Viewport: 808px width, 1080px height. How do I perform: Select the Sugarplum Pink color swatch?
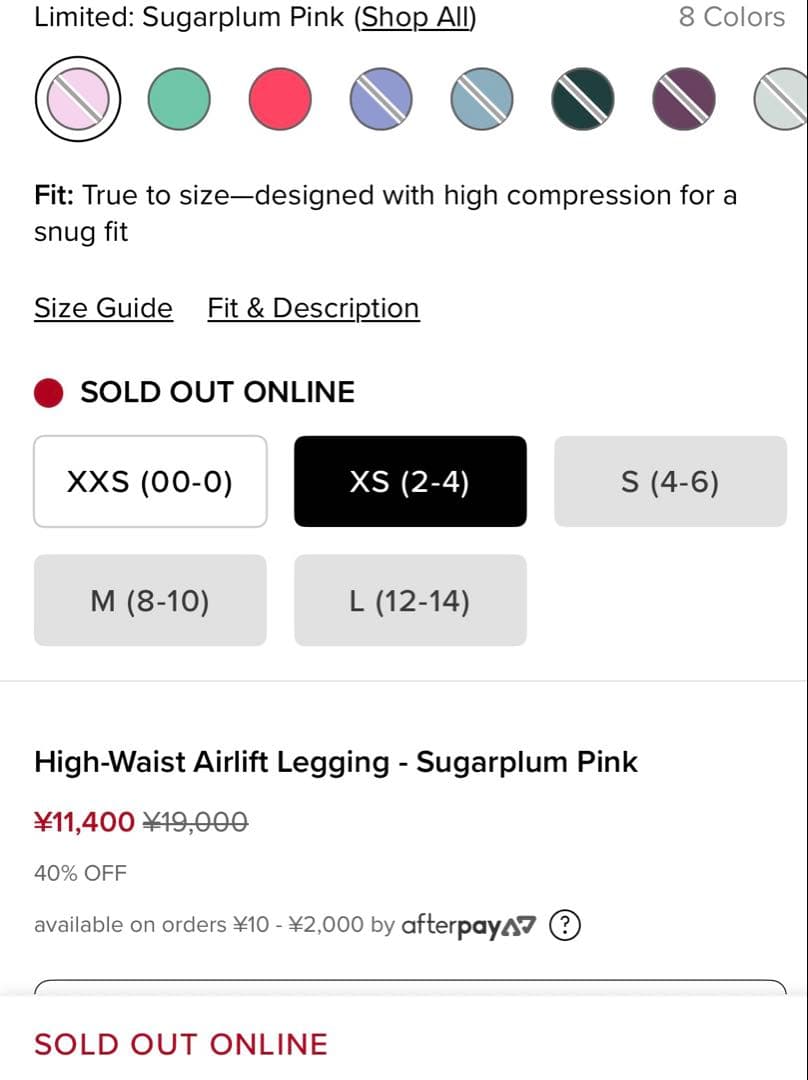[x=77, y=99]
